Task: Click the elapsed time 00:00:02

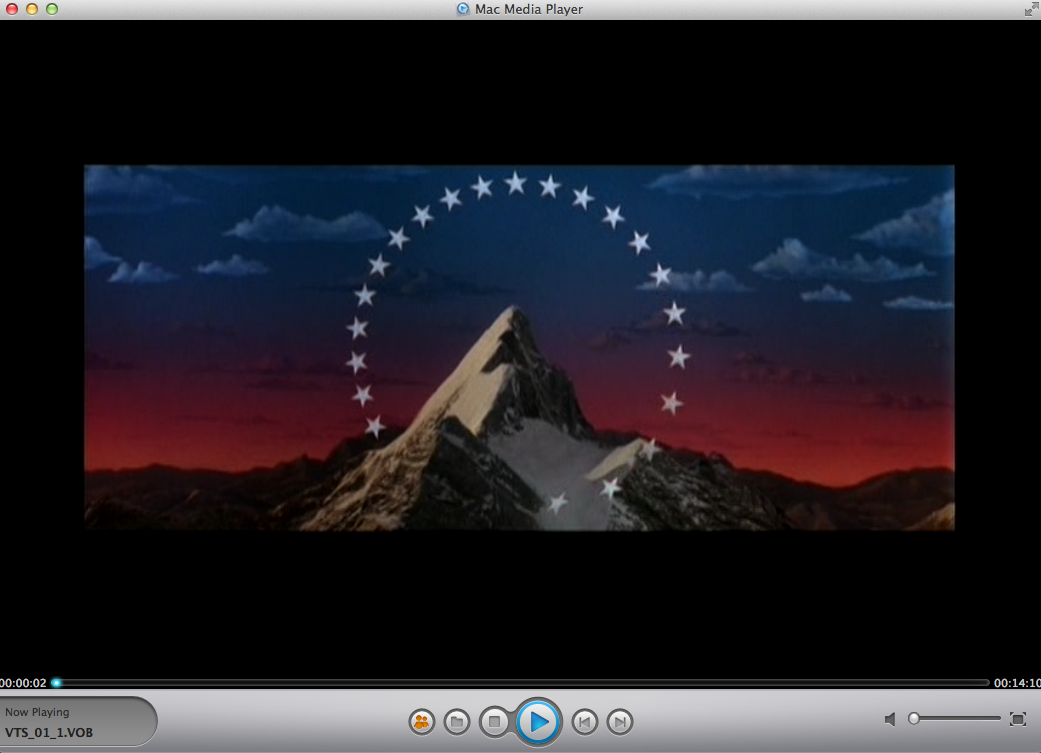Action: click(x=24, y=683)
